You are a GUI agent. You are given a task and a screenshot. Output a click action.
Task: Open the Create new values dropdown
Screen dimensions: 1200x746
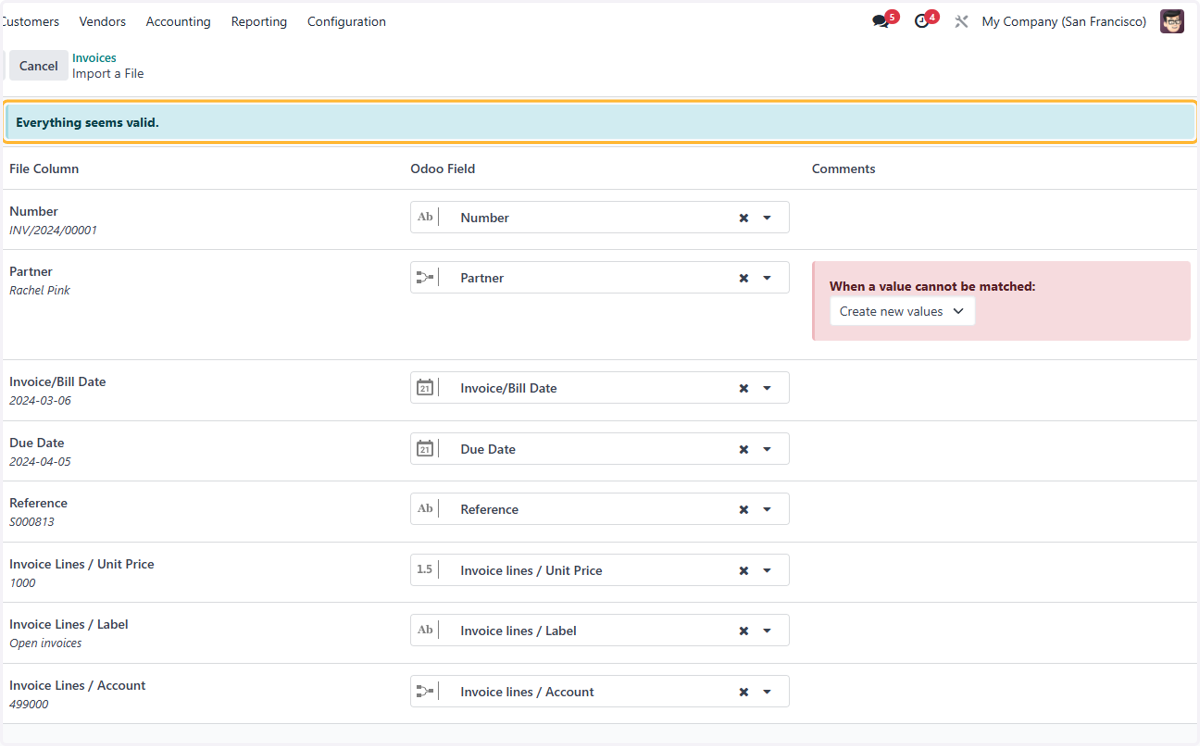(x=902, y=311)
